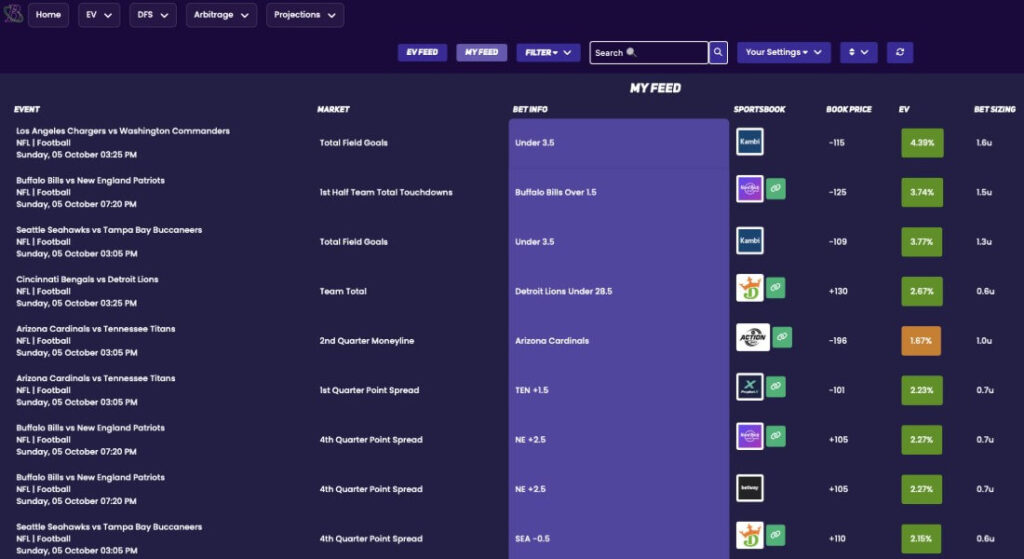Click the 1.0u bet sizing value

984,340
